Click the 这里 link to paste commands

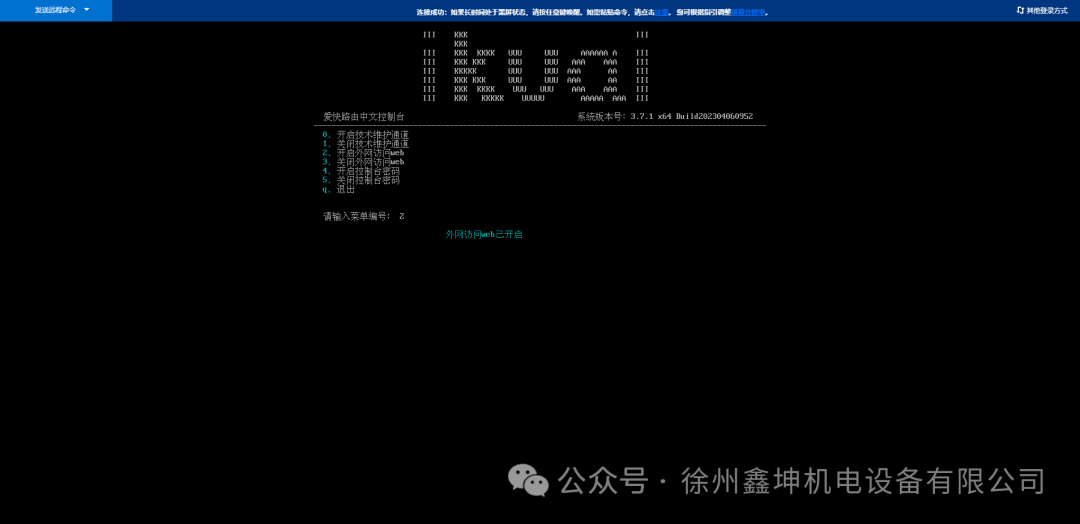tap(661, 12)
